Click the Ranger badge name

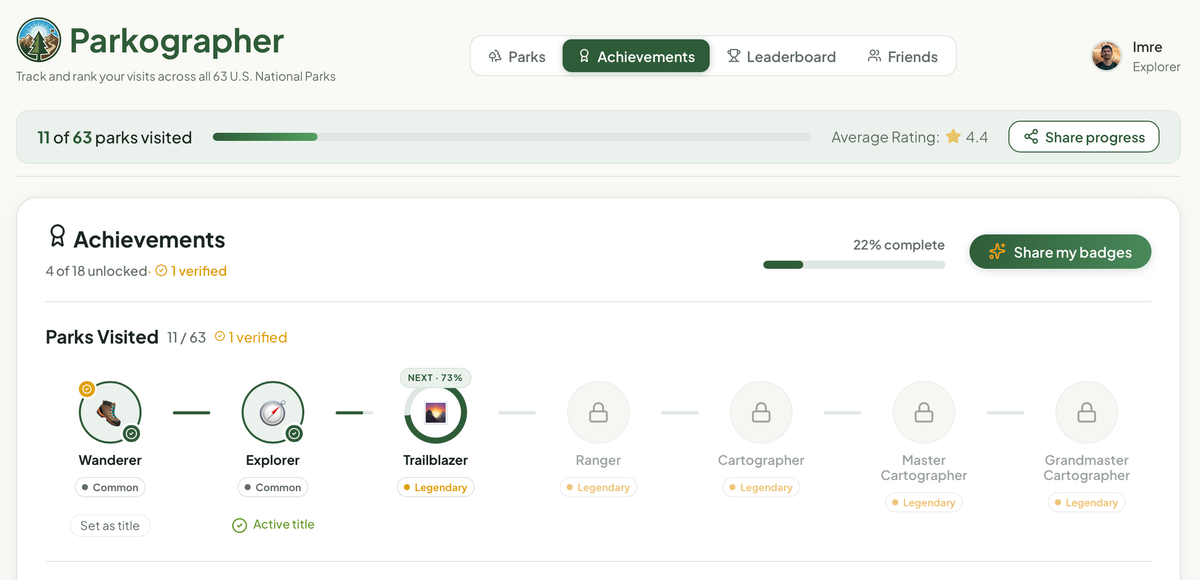coord(598,461)
